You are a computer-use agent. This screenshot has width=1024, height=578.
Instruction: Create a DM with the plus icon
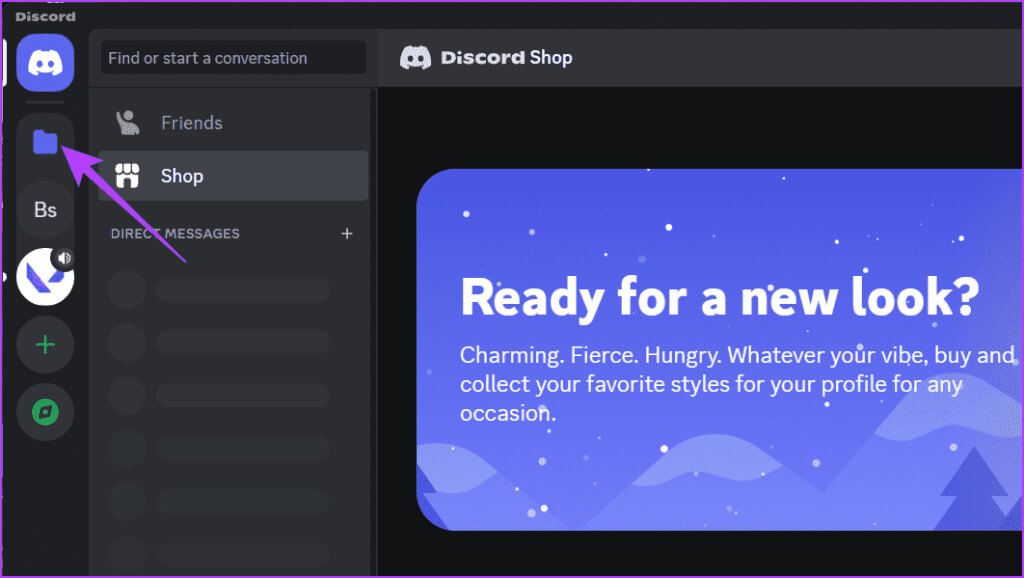click(x=347, y=233)
